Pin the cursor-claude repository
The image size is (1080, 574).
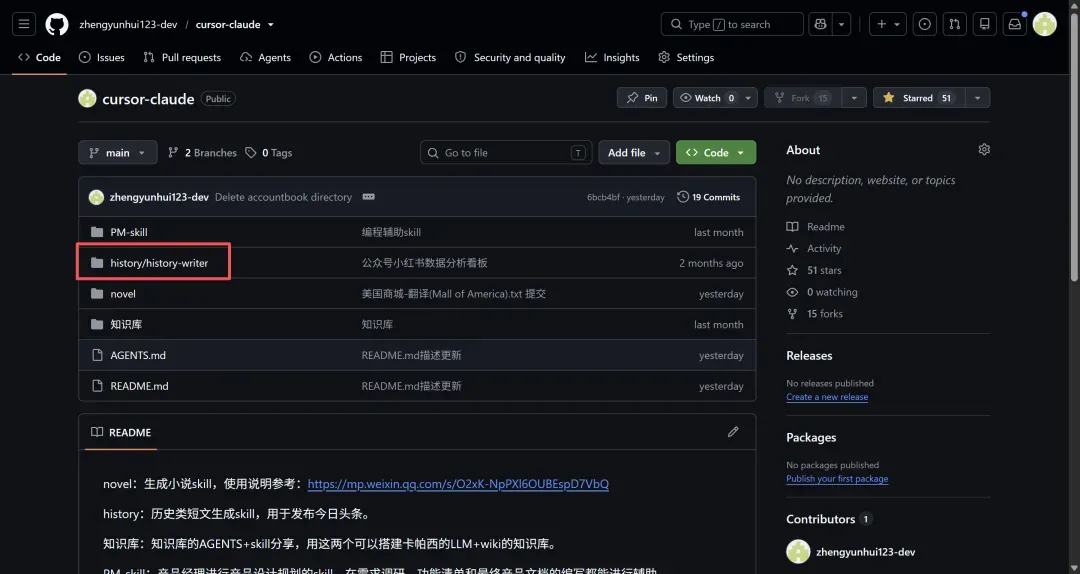pyautogui.click(x=642, y=98)
